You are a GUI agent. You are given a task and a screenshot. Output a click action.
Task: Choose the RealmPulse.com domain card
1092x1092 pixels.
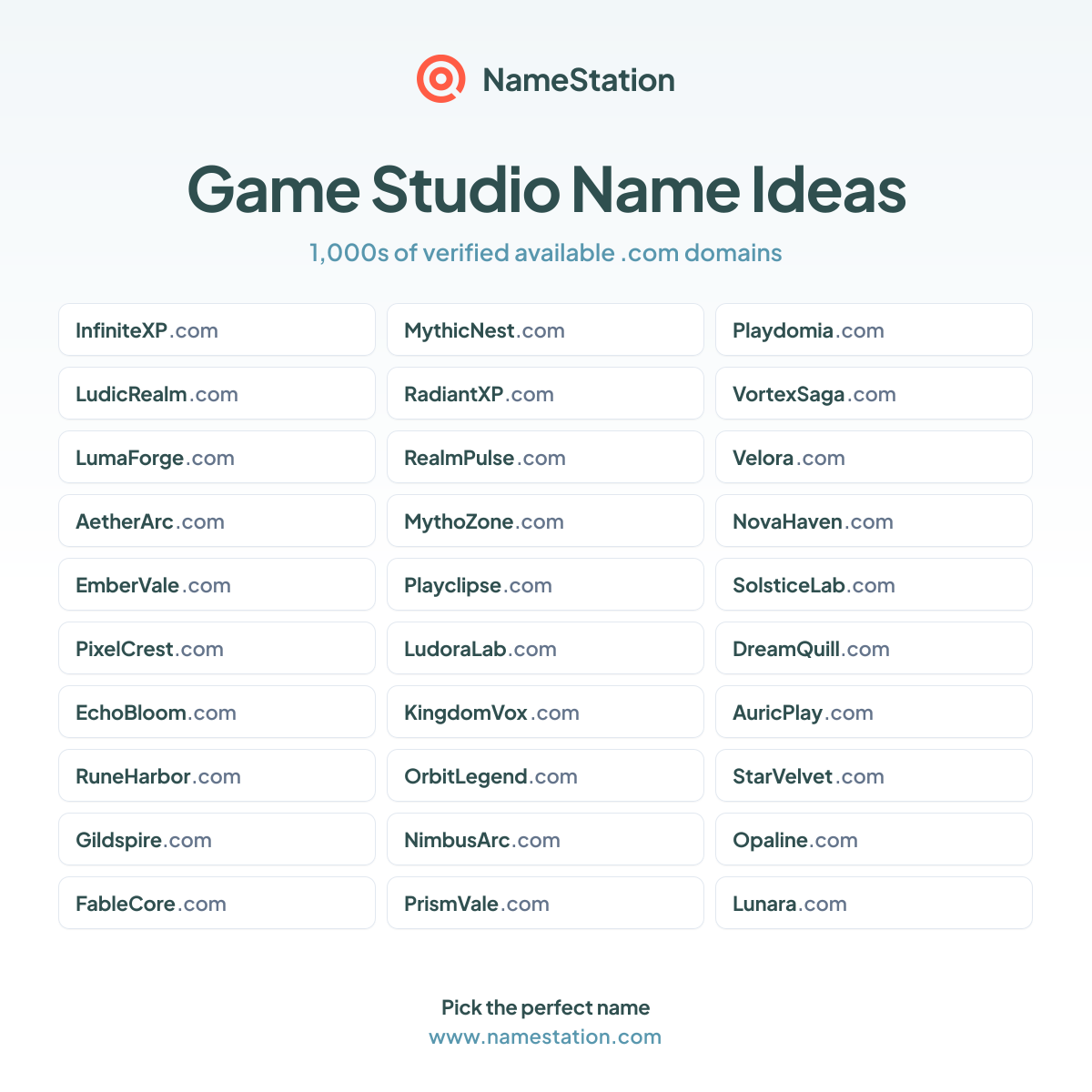point(546,457)
